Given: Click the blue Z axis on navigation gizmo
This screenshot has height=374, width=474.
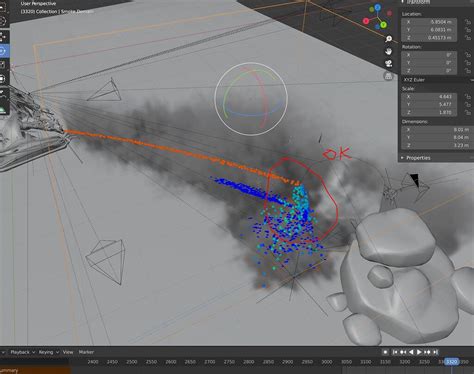Looking at the screenshot, I should (377, 7).
